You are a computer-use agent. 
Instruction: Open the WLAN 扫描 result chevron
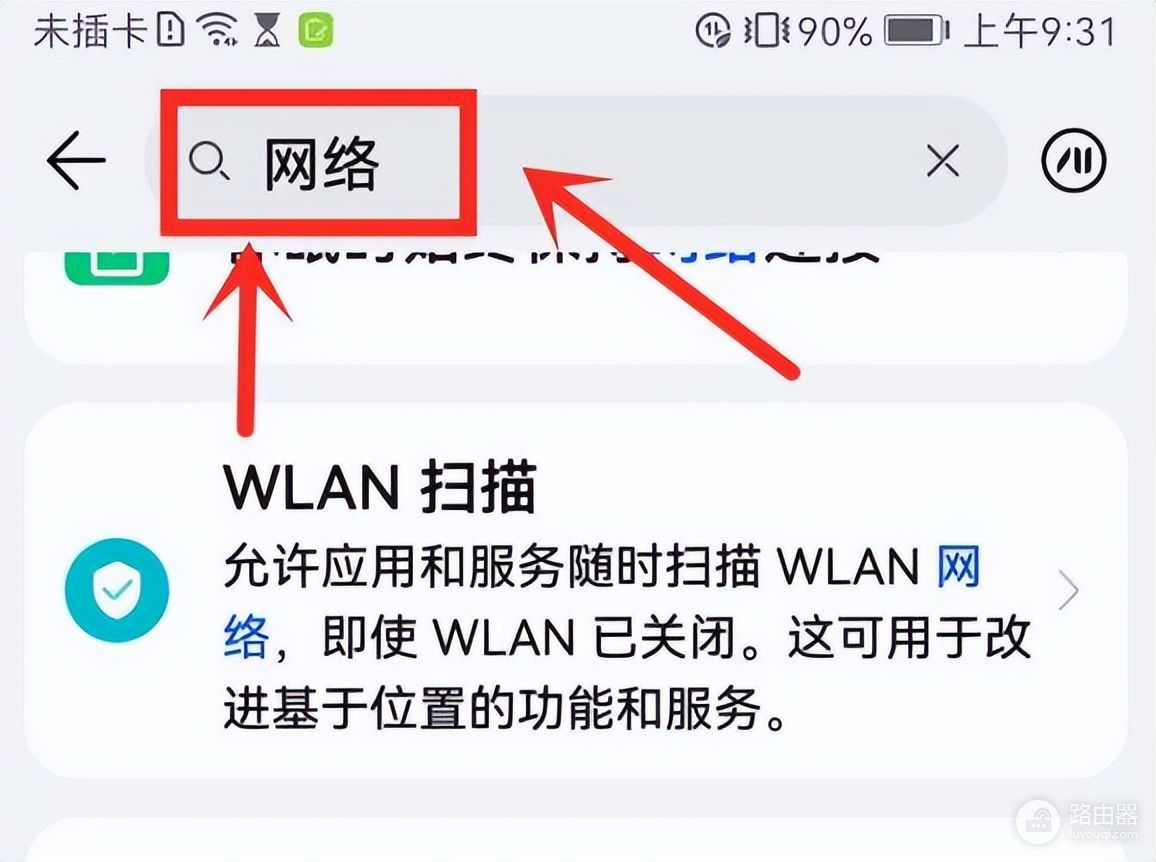1068,590
